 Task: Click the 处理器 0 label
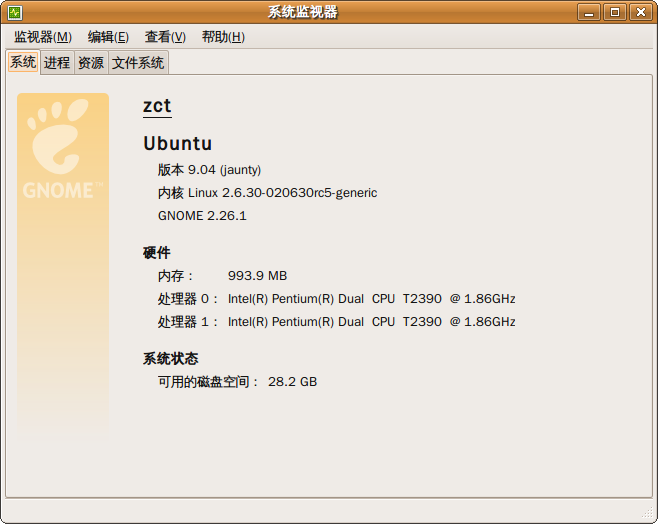pyautogui.click(x=188, y=299)
